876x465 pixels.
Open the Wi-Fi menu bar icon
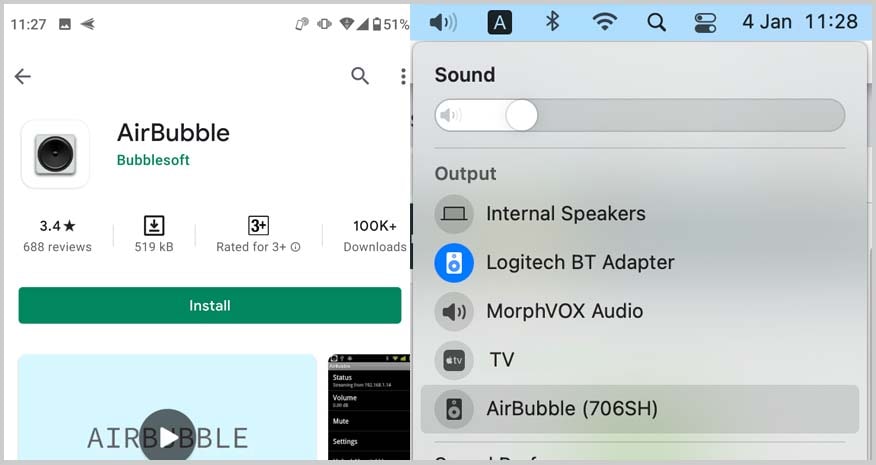click(604, 22)
